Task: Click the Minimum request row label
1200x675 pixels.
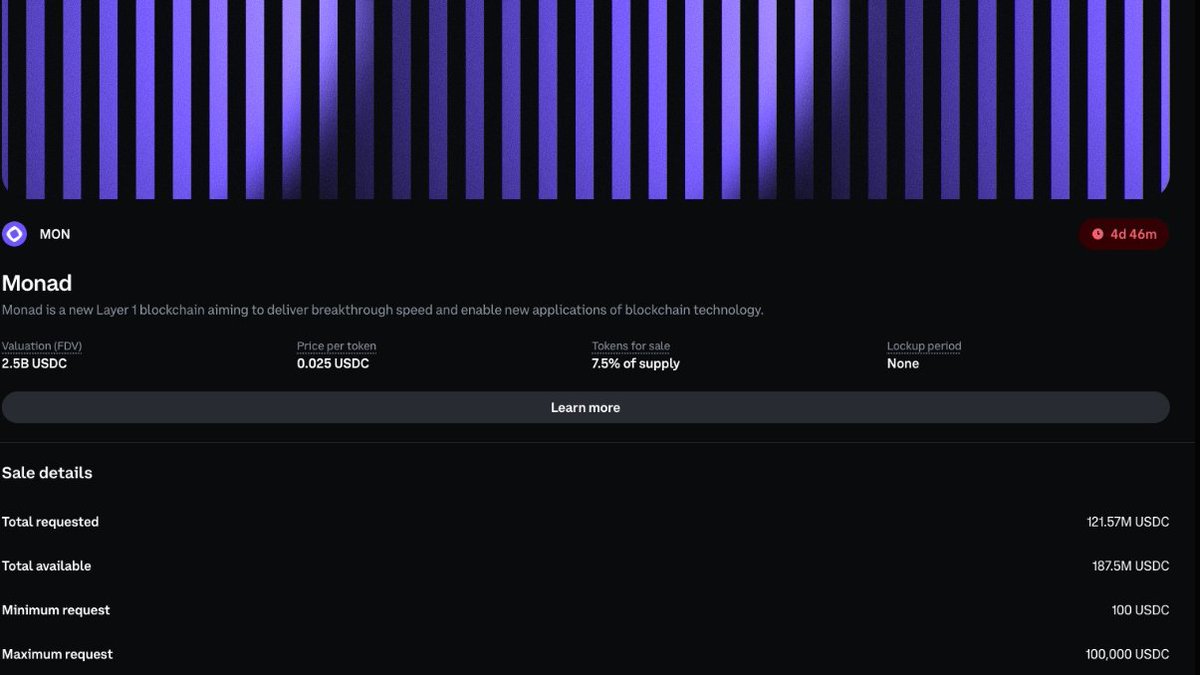Action: click(x=56, y=610)
